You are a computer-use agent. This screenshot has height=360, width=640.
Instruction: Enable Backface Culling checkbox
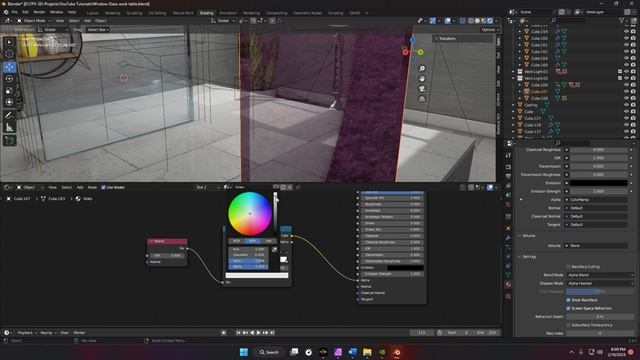pyautogui.click(x=568, y=267)
